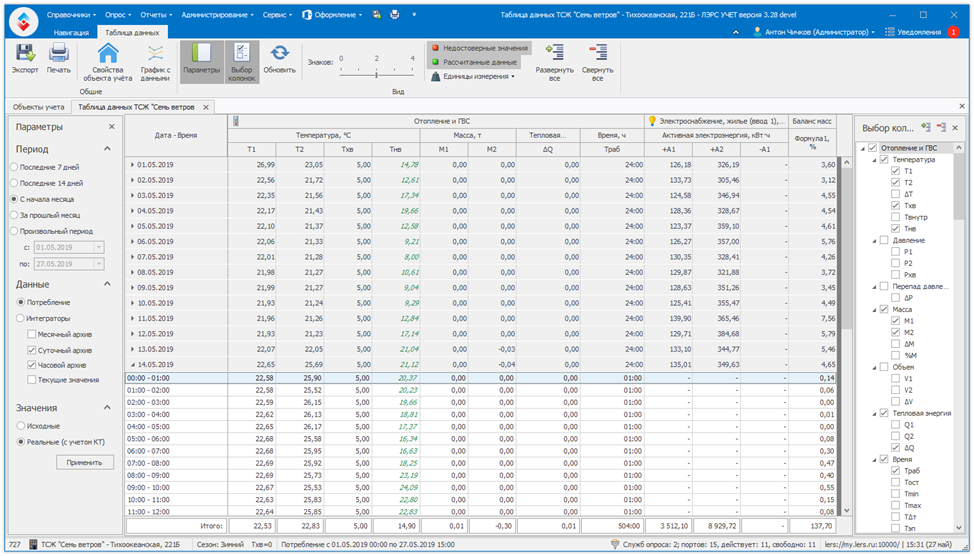
Task: Click the Экспорт save icon
Action: 25,54
